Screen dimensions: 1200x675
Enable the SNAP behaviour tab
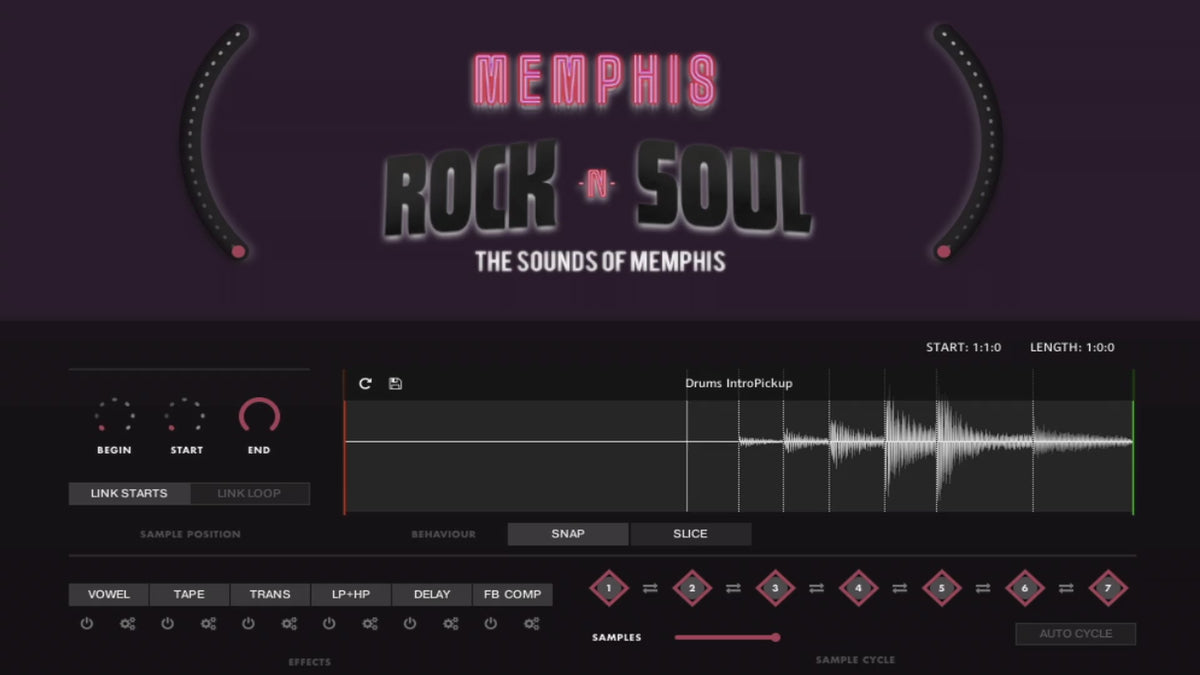click(x=568, y=534)
